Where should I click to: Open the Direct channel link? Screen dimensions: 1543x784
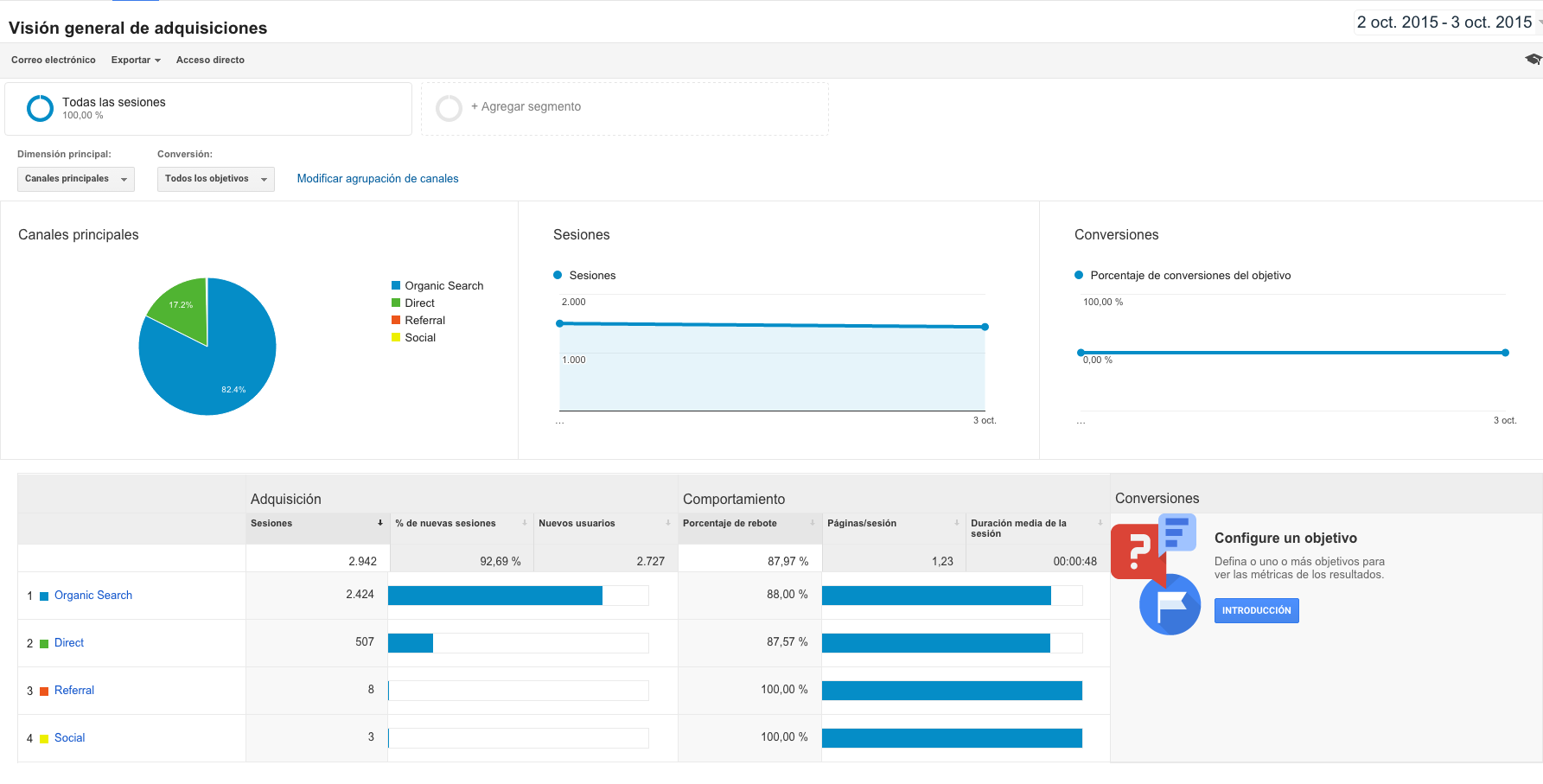pos(69,643)
